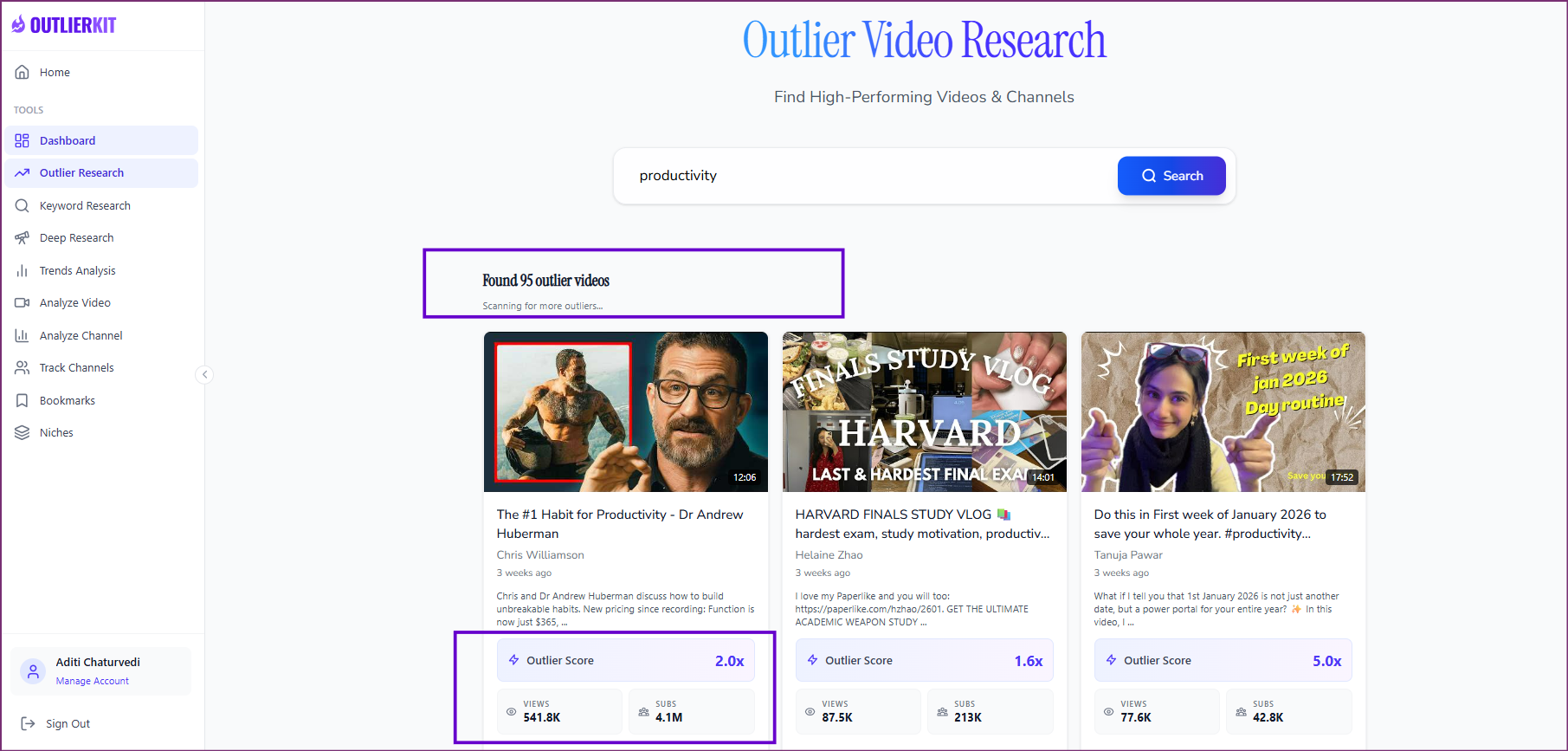1568x751 pixels.
Task: Select Analyze Channel in sidebar
Action: click(81, 336)
